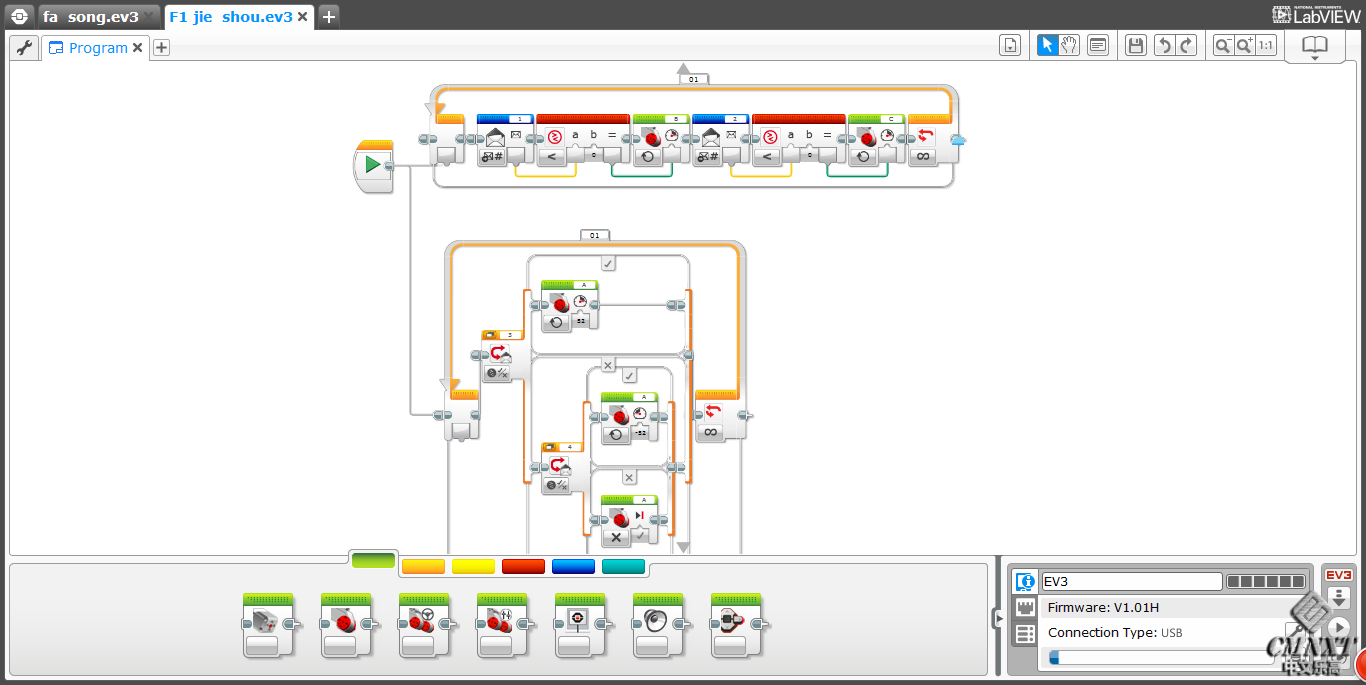This screenshot has height=685, width=1366.
Task: Redo the last action
Action: coord(1186,45)
